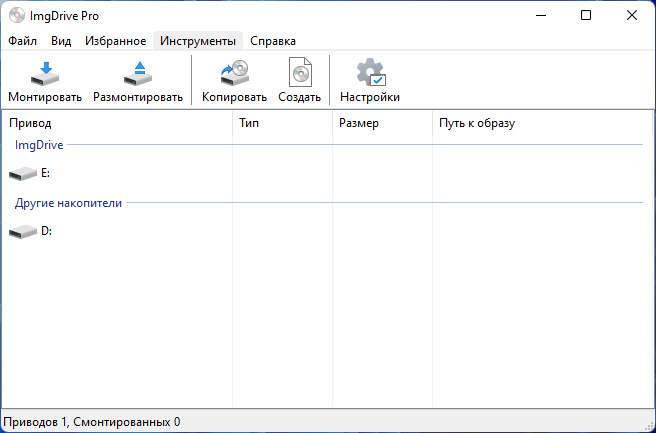Click the window resize grip in status bar
Image resolution: width=656 pixels, height=433 pixels.
(x=649, y=425)
